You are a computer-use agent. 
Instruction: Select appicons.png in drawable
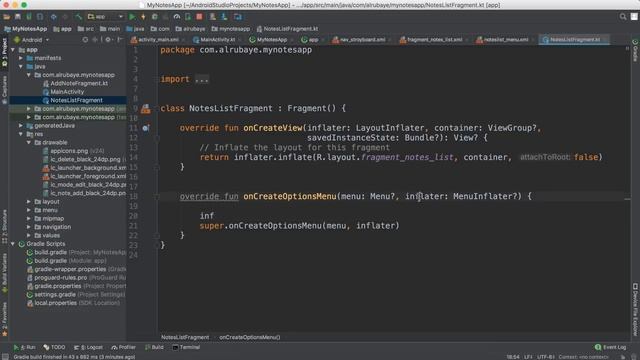(69, 151)
